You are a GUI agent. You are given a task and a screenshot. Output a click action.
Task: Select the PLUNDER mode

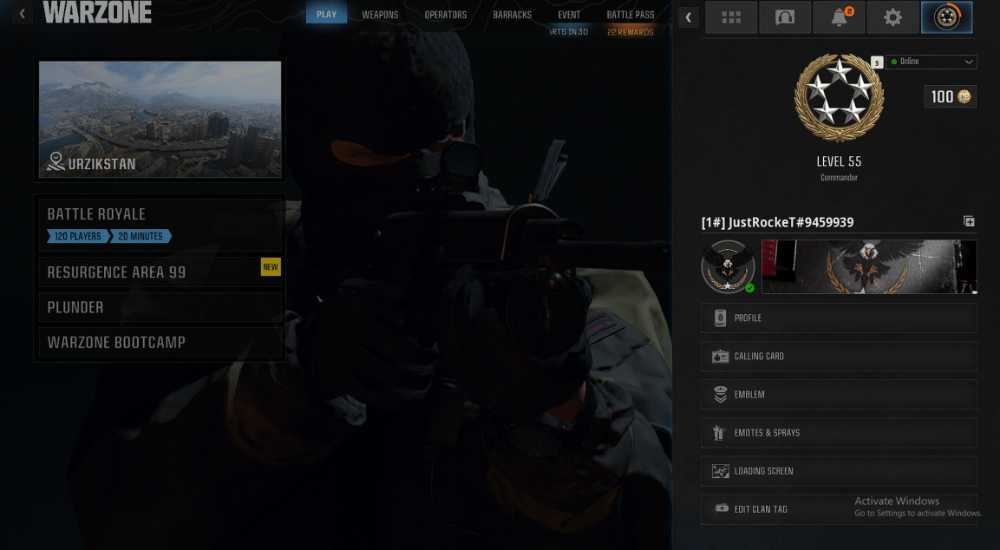coord(160,307)
